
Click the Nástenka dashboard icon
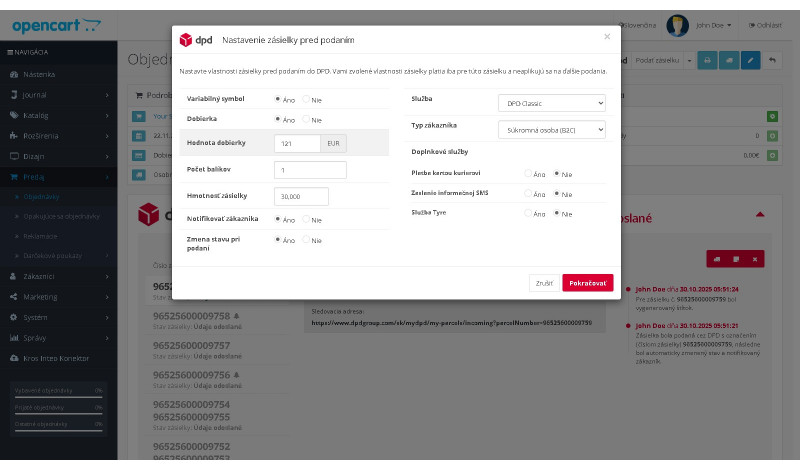click(14, 75)
